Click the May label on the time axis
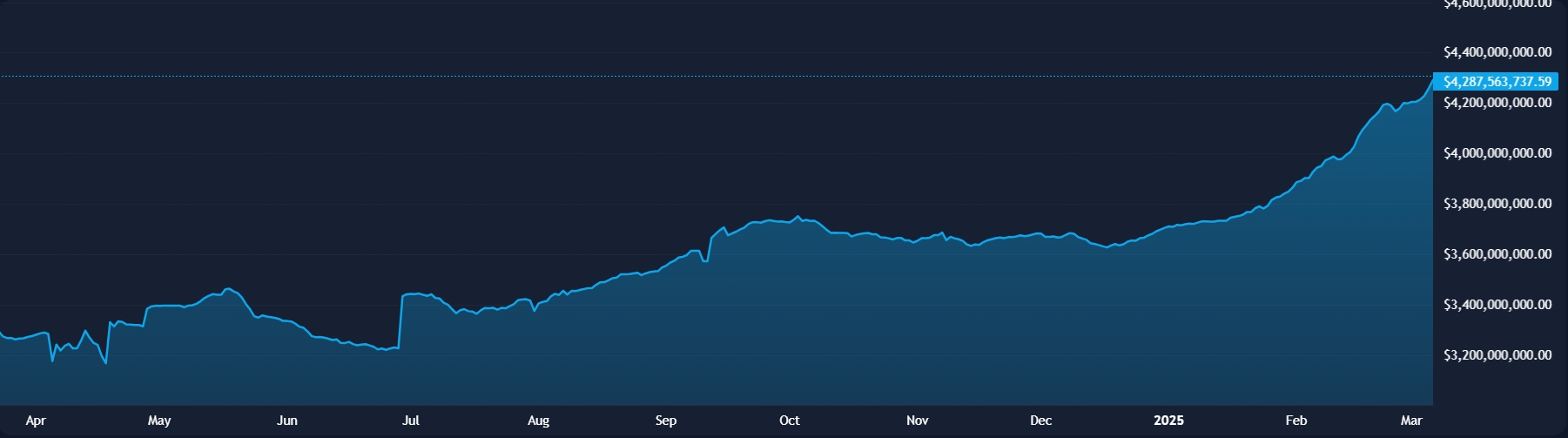 159,421
